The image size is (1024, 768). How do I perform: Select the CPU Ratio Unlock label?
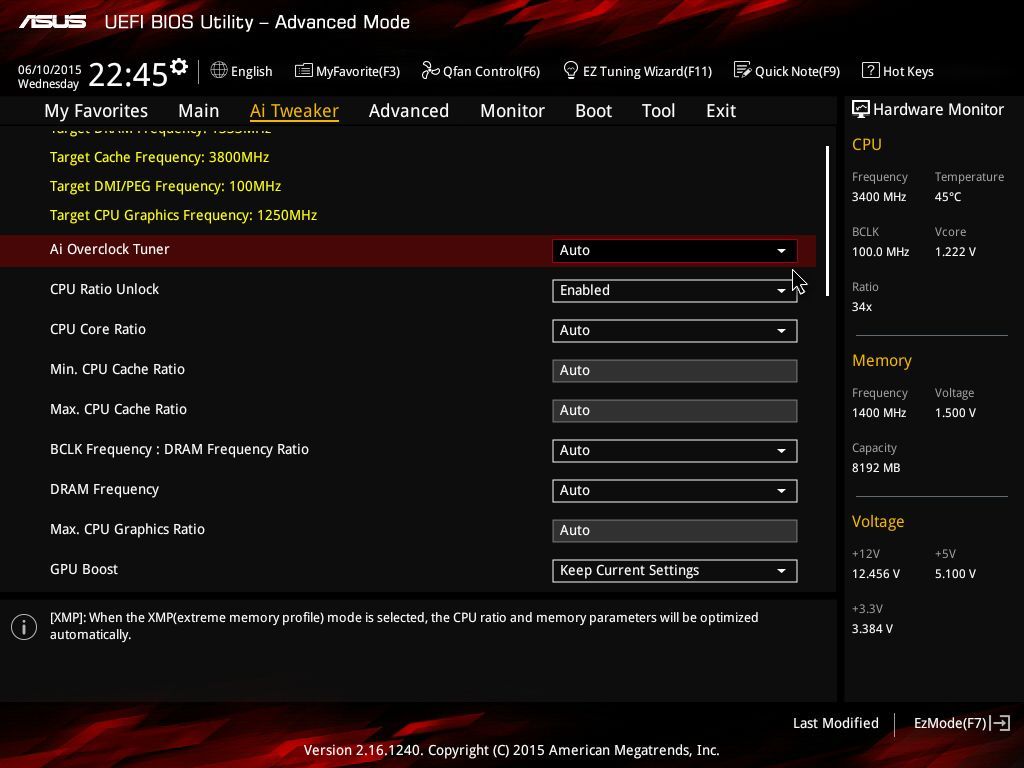pyautogui.click(x=104, y=289)
